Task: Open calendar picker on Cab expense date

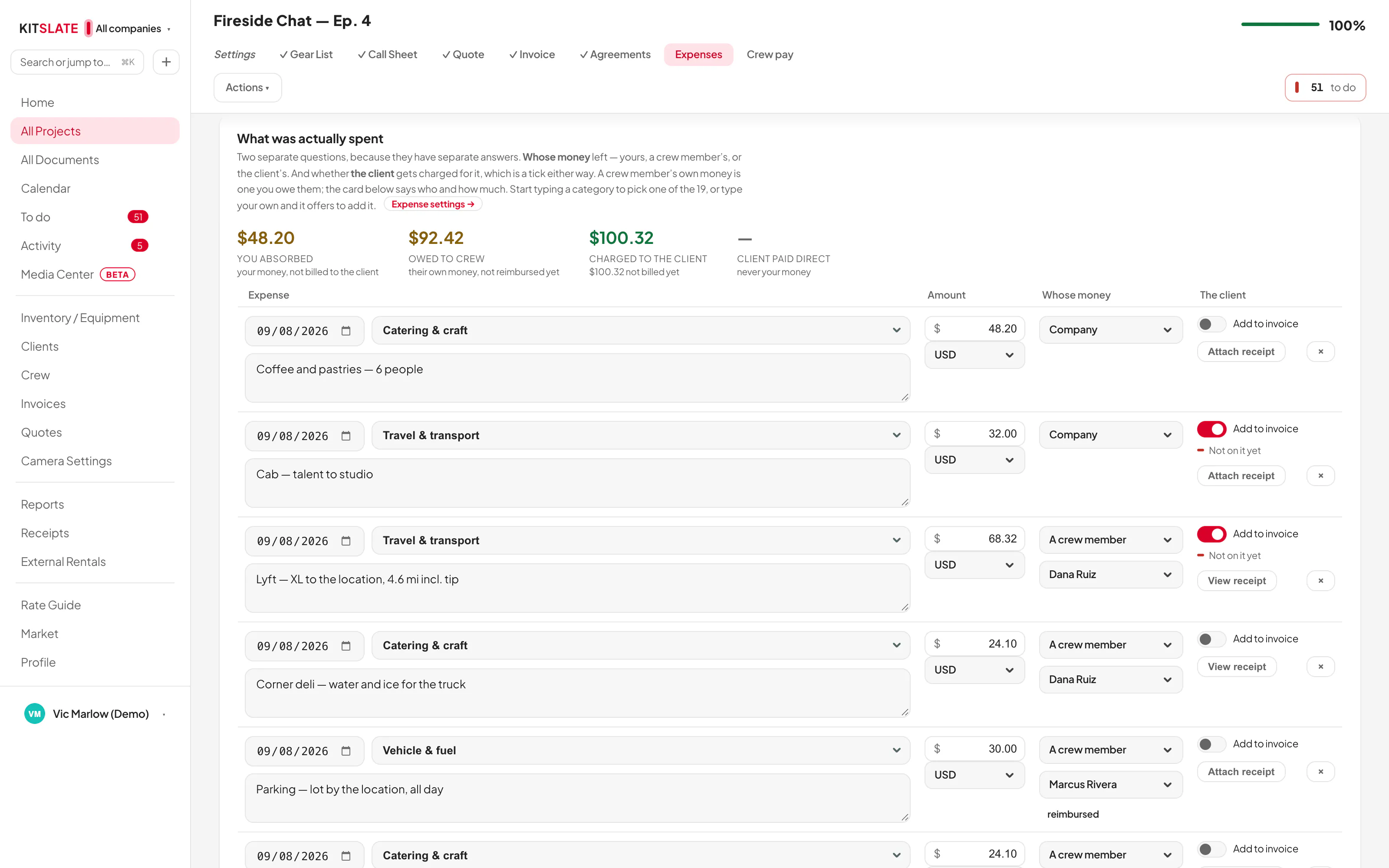Action: pyautogui.click(x=346, y=436)
